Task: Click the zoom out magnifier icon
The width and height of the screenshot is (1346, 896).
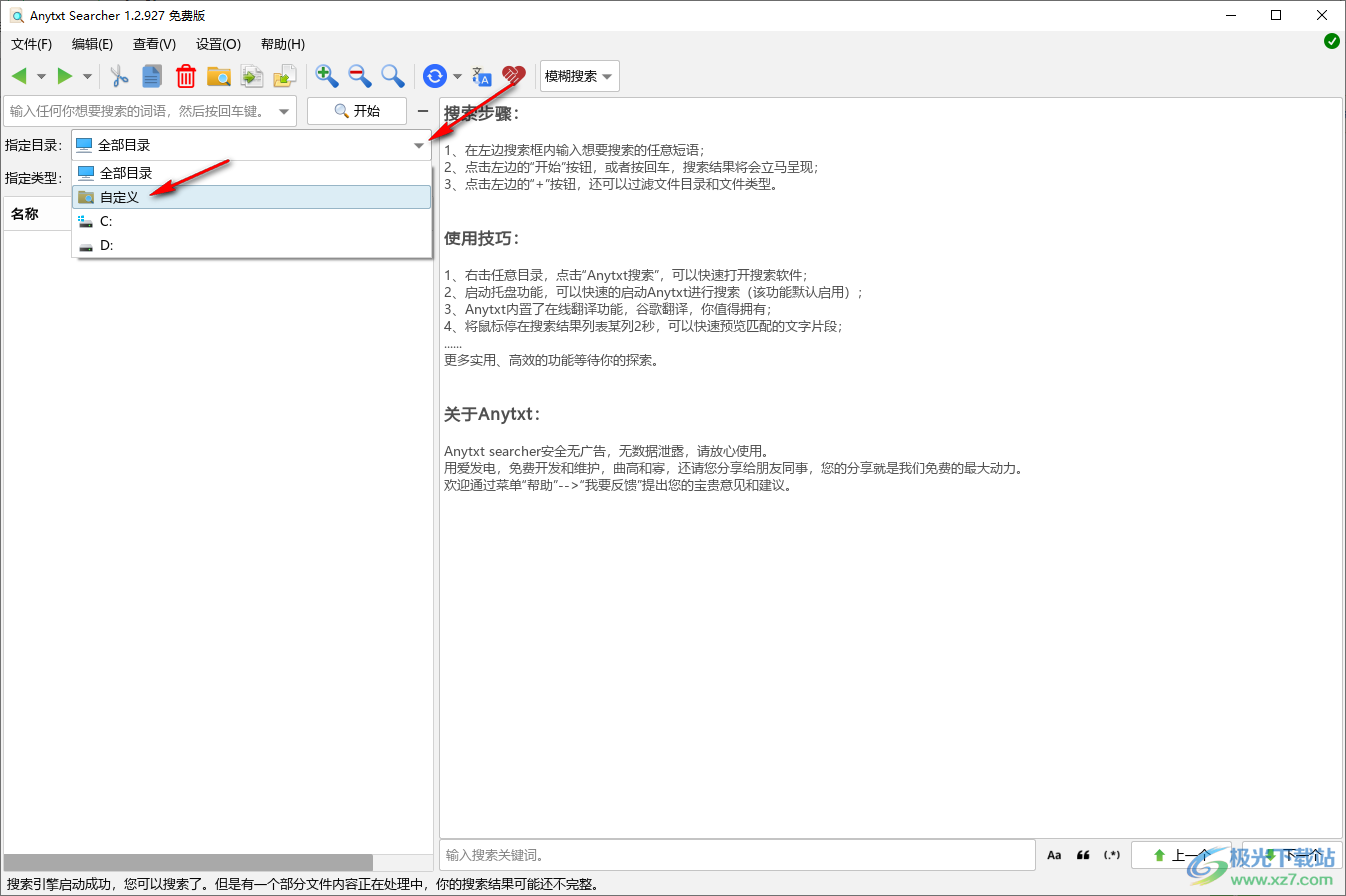Action: [x=360, y=76]
